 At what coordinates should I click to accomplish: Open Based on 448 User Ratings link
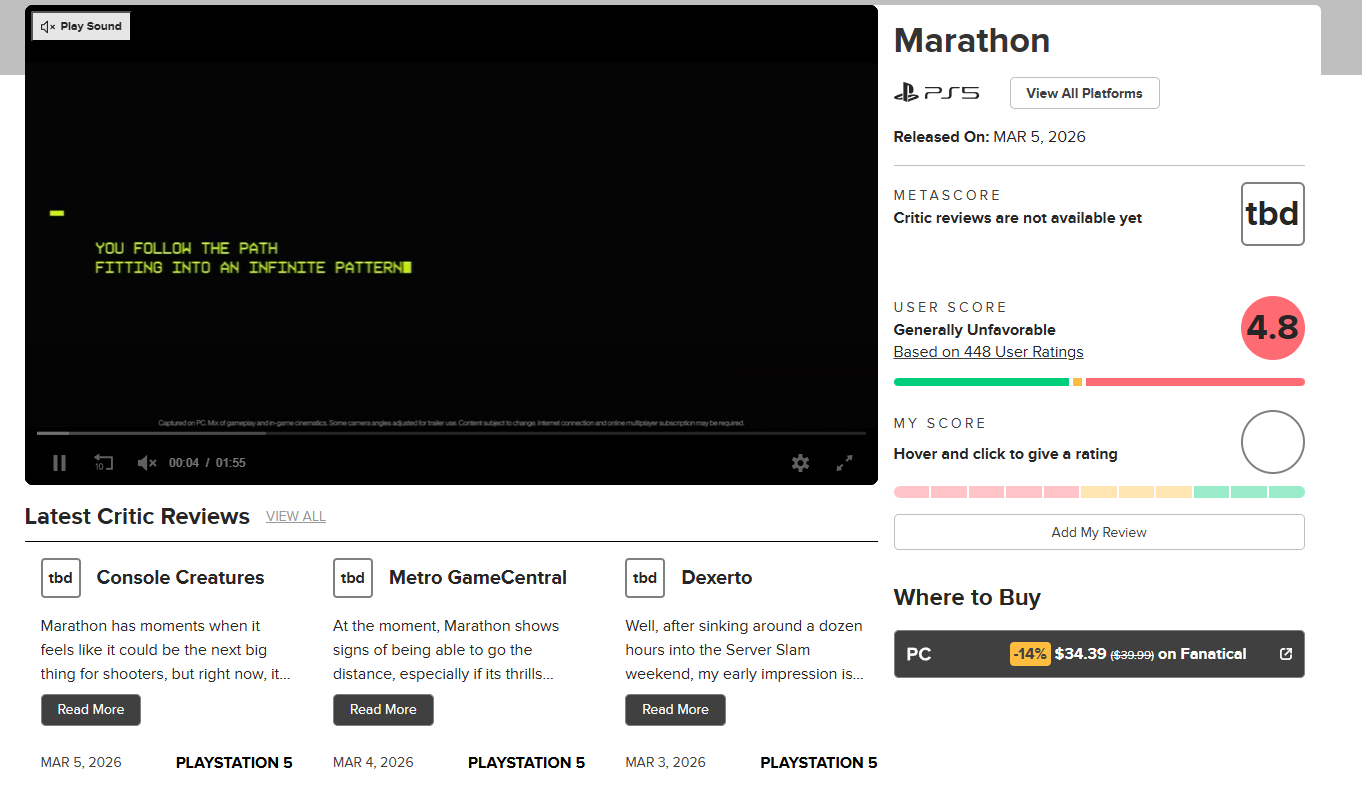[x=988, y=352]
